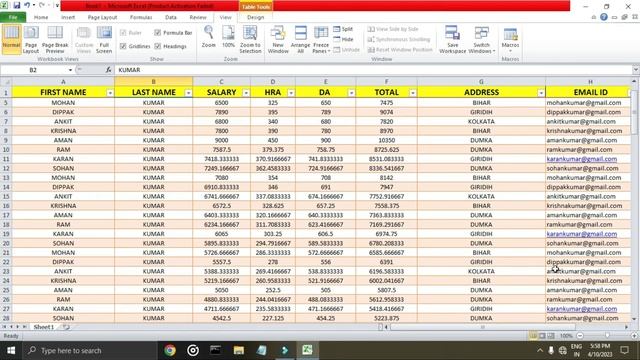640x360 pixels.
Task: Open Switch Windows menu
Action: pos(482,40)
